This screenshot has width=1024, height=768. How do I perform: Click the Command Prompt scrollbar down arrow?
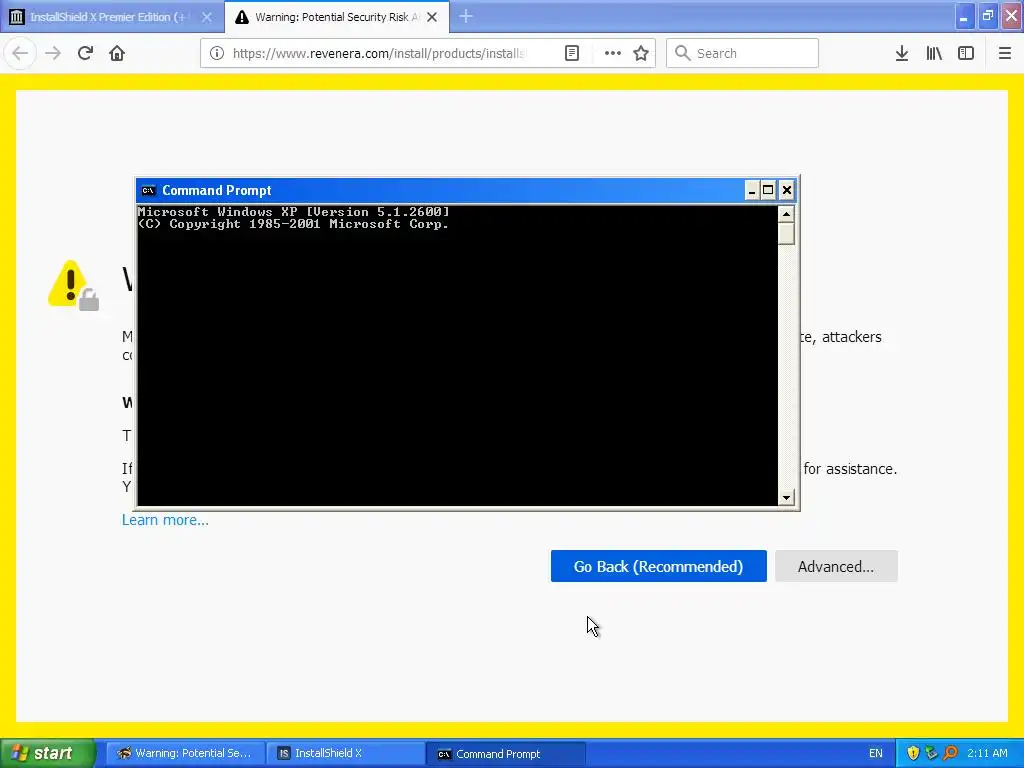point(786,498)
